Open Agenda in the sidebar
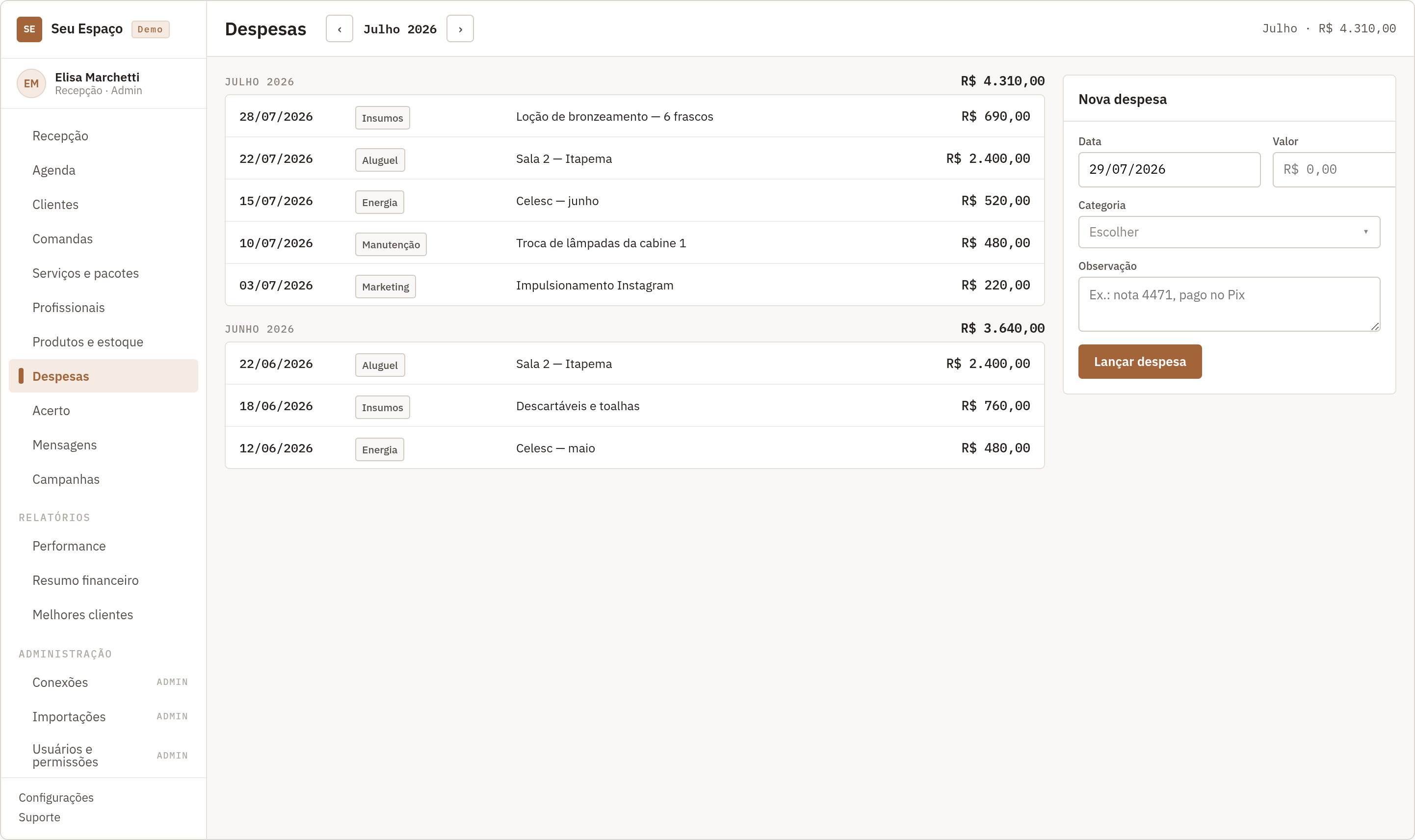 (104, 170)
